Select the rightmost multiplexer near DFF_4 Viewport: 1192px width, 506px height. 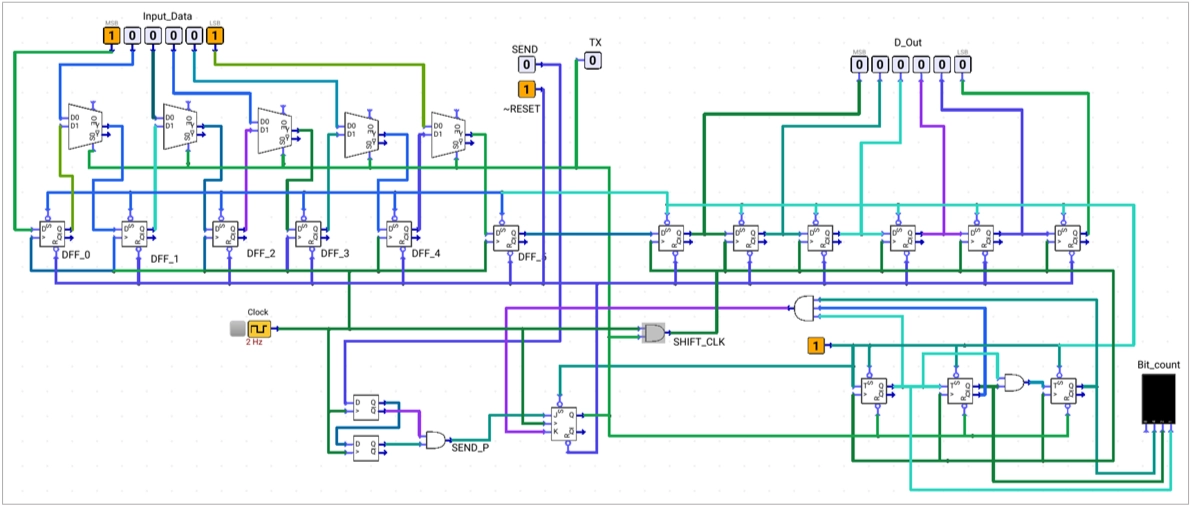click(x=447, y=135)
